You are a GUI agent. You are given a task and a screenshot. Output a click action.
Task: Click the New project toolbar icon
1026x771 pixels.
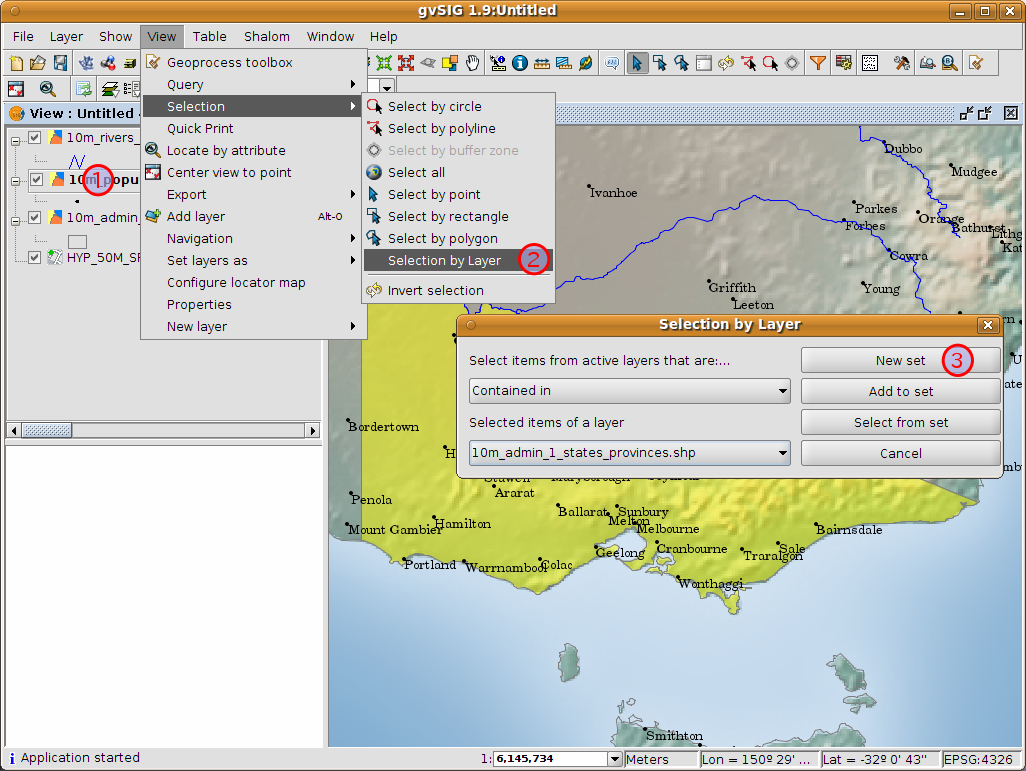(16, 63)
